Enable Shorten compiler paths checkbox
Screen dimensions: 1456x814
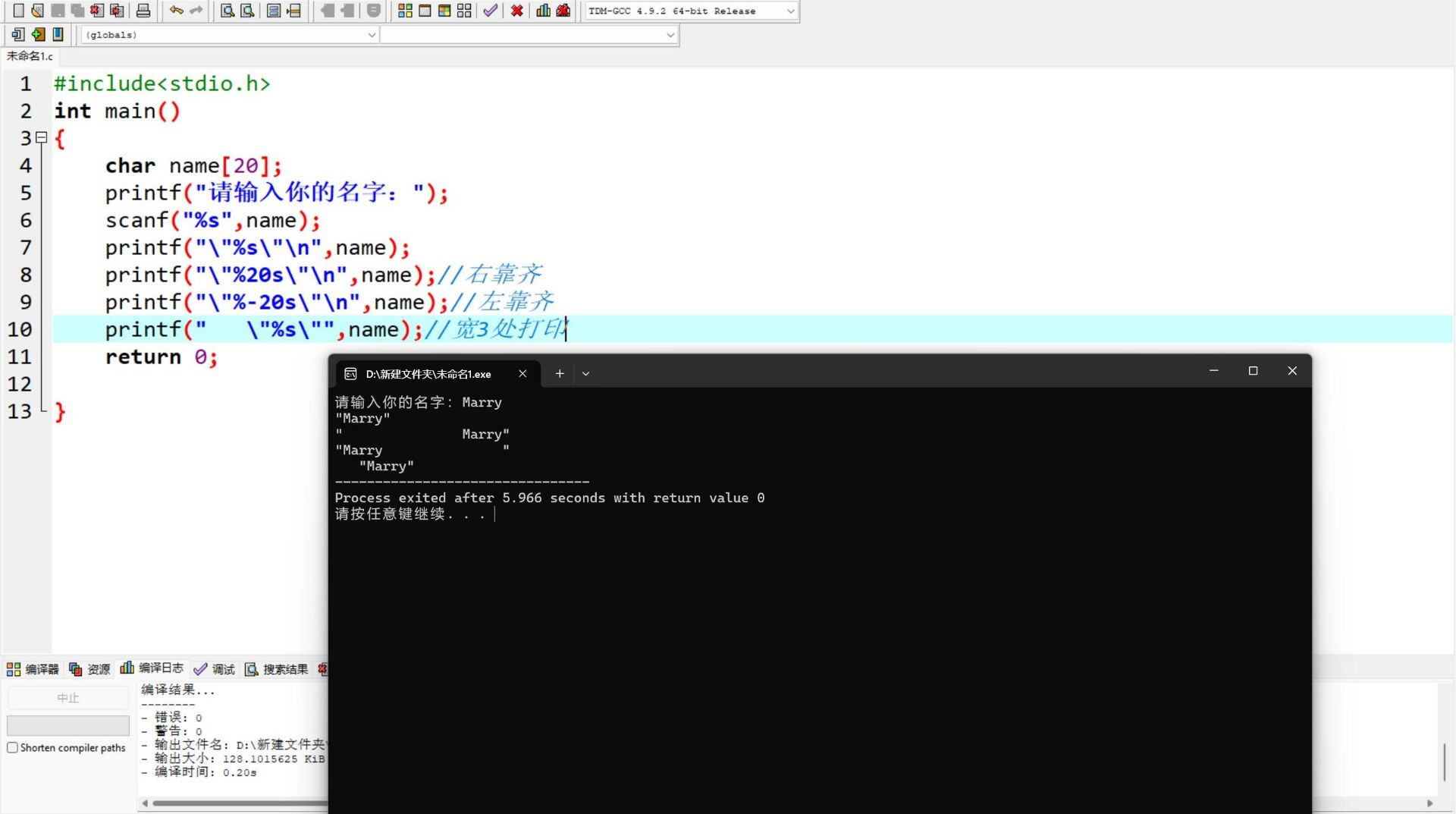click(x=12, y=747)
